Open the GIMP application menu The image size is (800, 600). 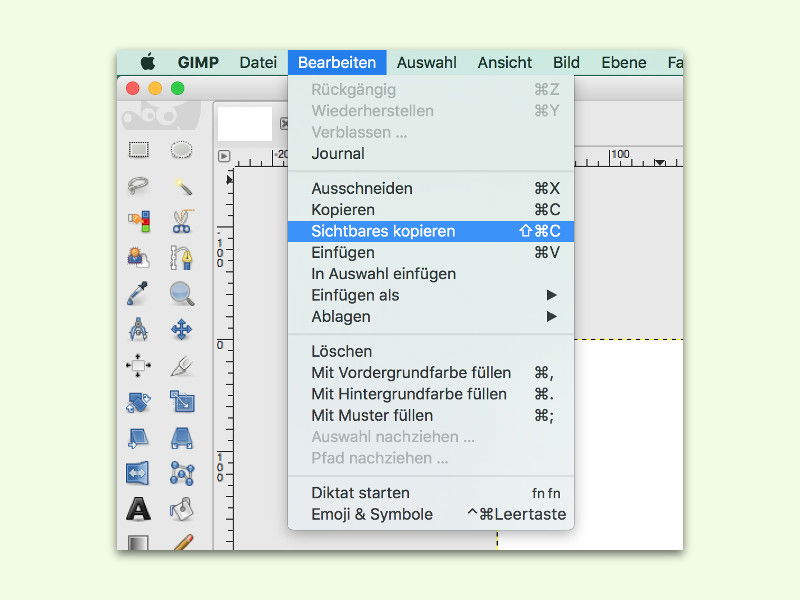pos(198,62)
